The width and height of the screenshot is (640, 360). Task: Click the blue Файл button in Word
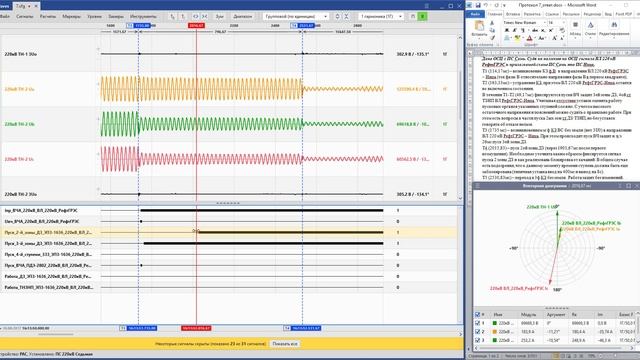tap(475, 14)
